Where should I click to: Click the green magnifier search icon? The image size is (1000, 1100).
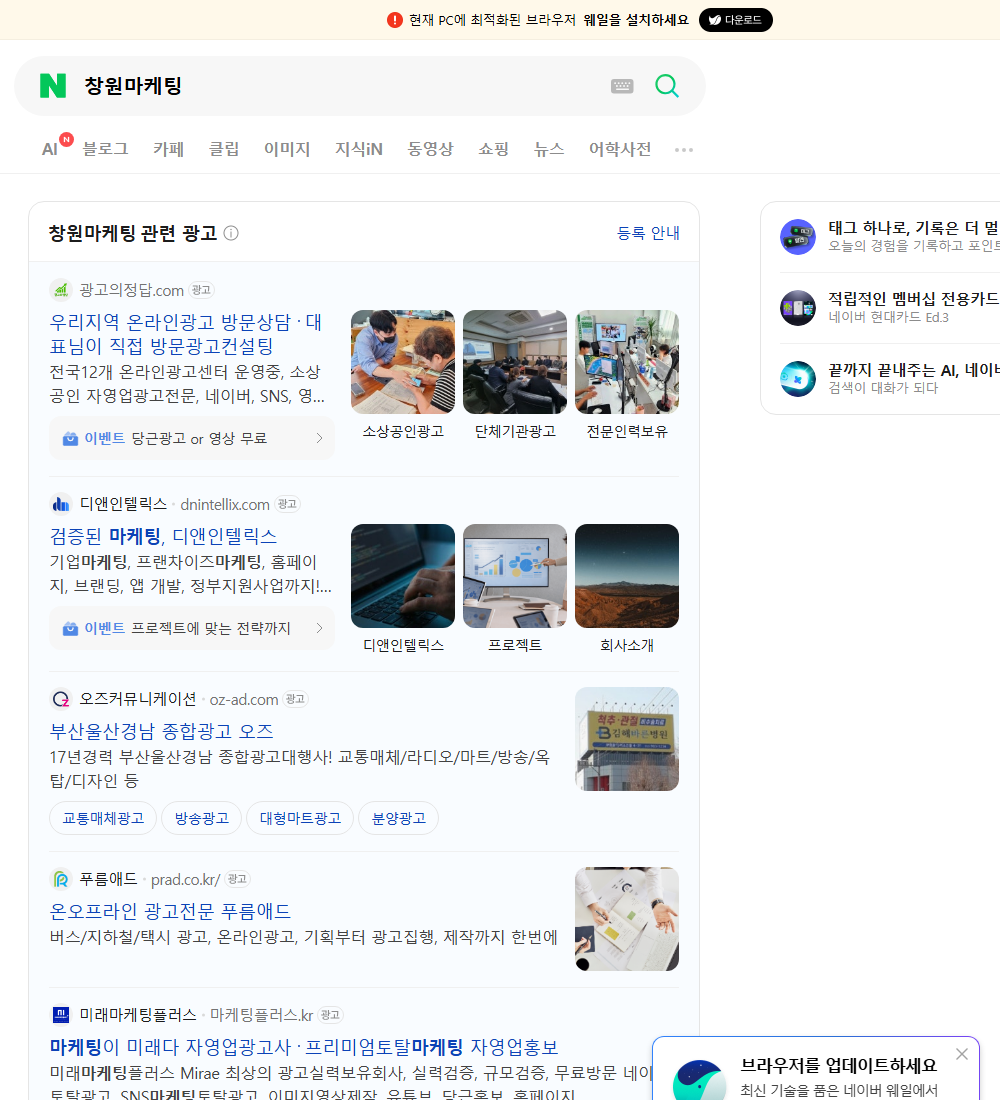[x=667, y=86]
